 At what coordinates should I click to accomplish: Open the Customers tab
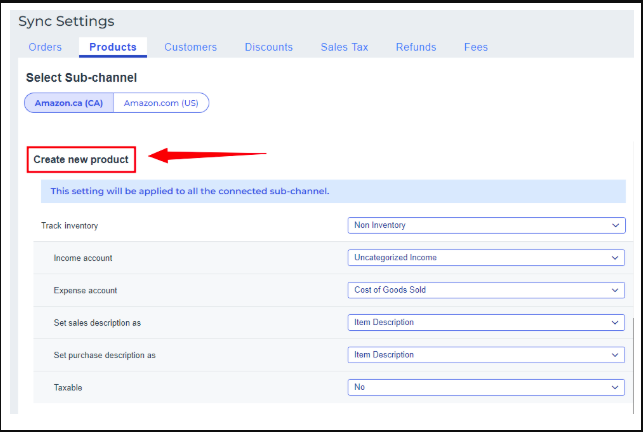(190, 47)
